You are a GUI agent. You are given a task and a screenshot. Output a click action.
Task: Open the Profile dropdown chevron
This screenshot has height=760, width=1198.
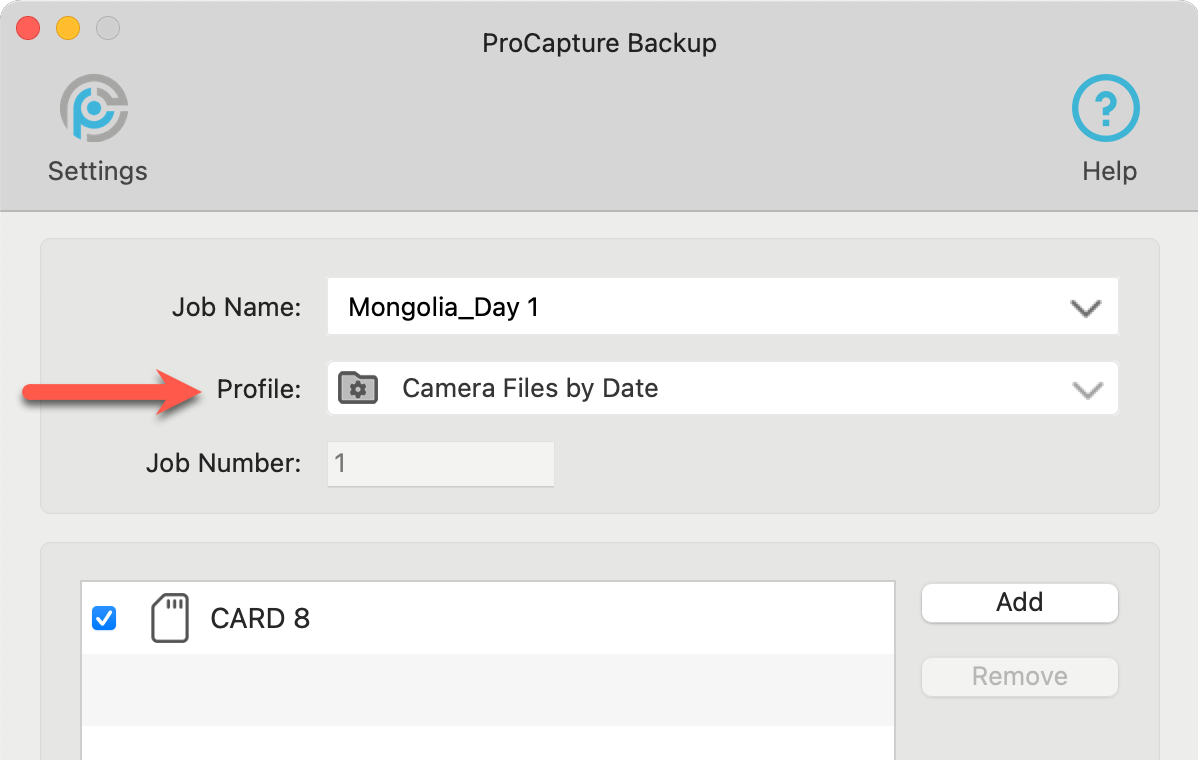(x=1087, y=389)
